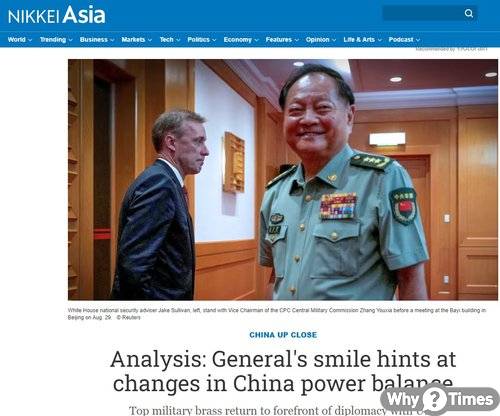This screenshot has width=500, height=416.
Task: Expand the Markets menu chevron
Action: tap(150, 40)
